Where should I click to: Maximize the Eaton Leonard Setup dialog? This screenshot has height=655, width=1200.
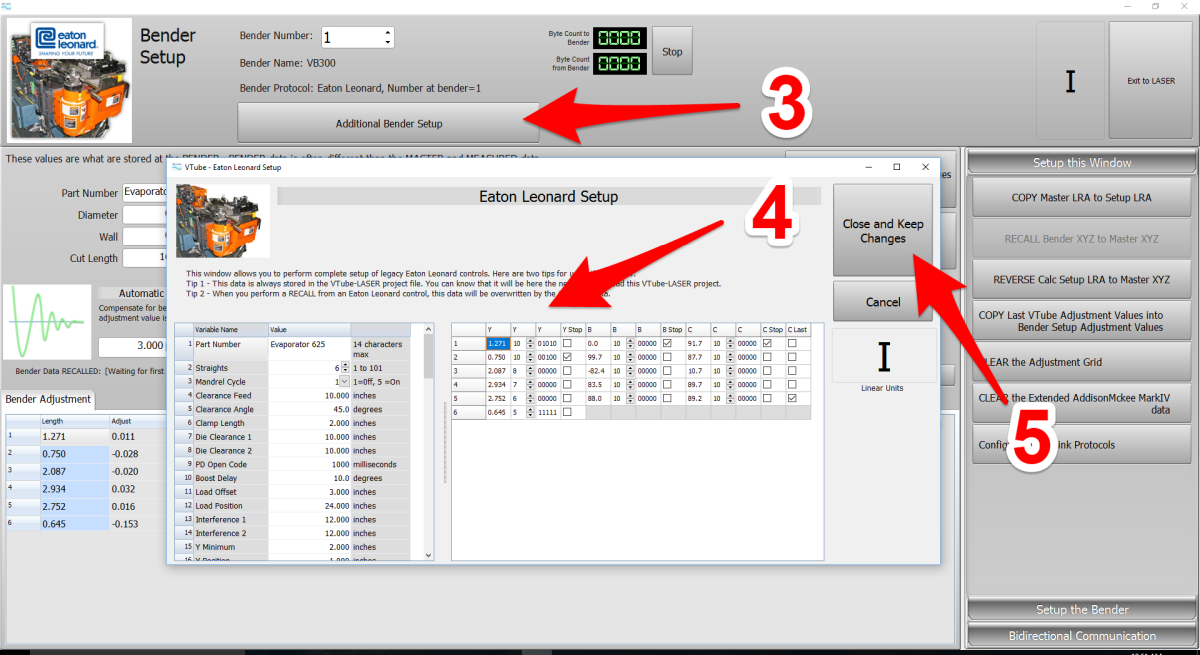tap(897, 167)
